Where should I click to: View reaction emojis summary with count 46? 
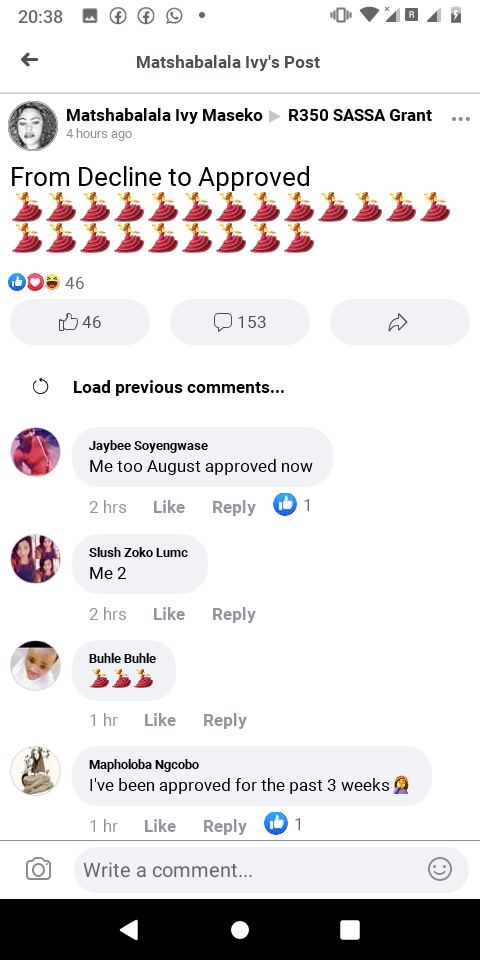click(46, 282)
